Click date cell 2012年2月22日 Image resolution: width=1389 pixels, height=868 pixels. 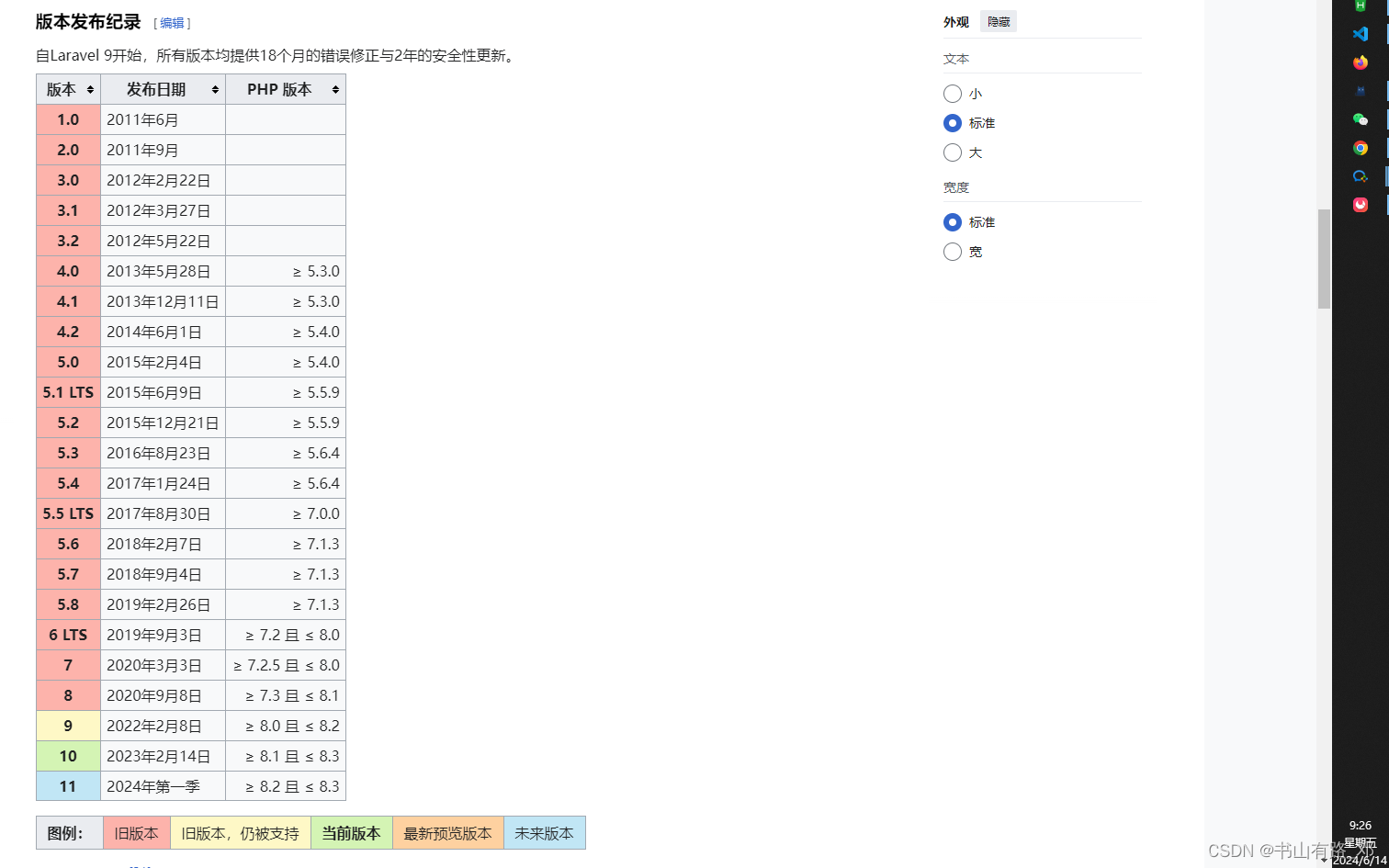[164, 180]
